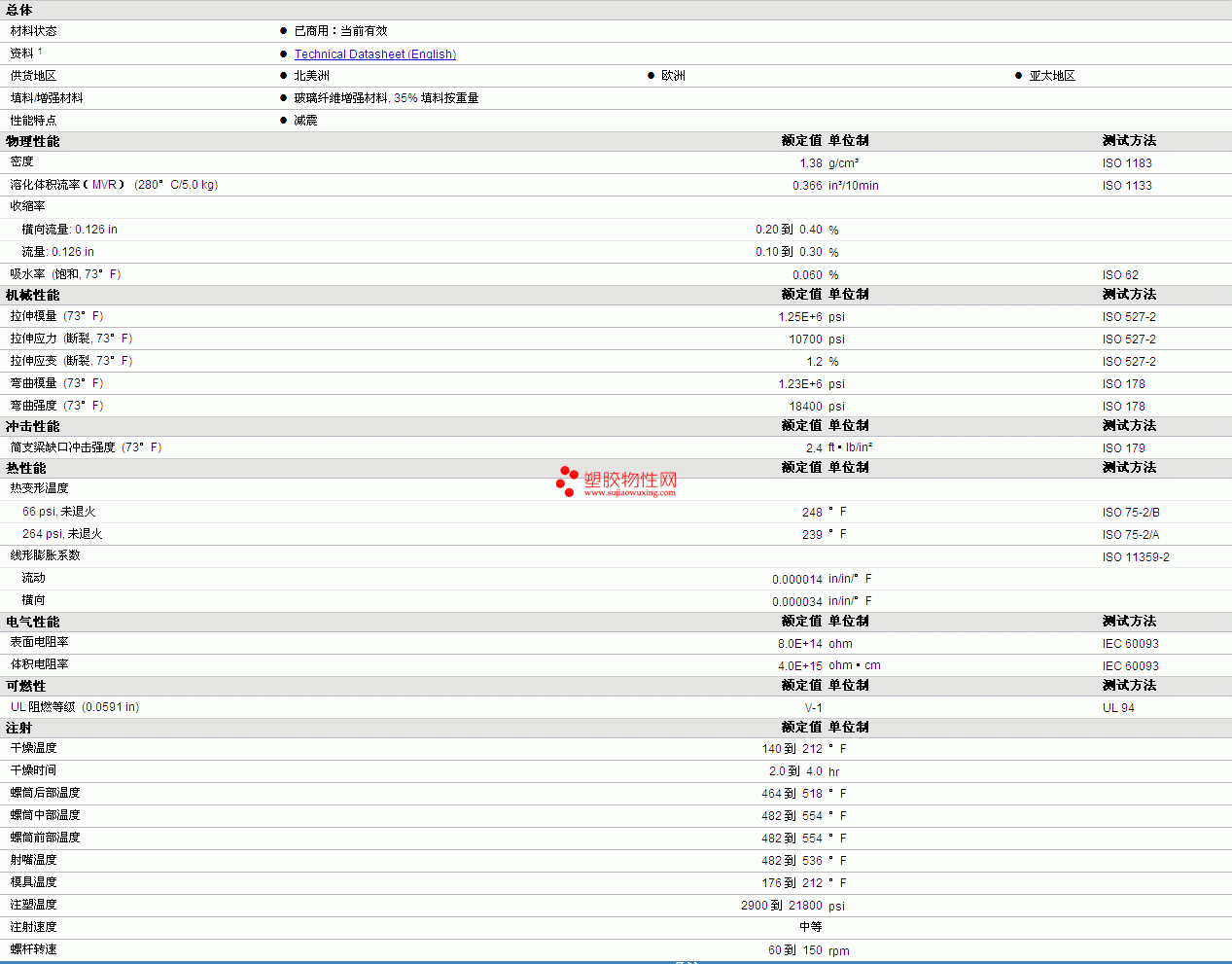Click the bullet before 欧洲
This screenshot has width=1232, height=964.
click(651, 76)
